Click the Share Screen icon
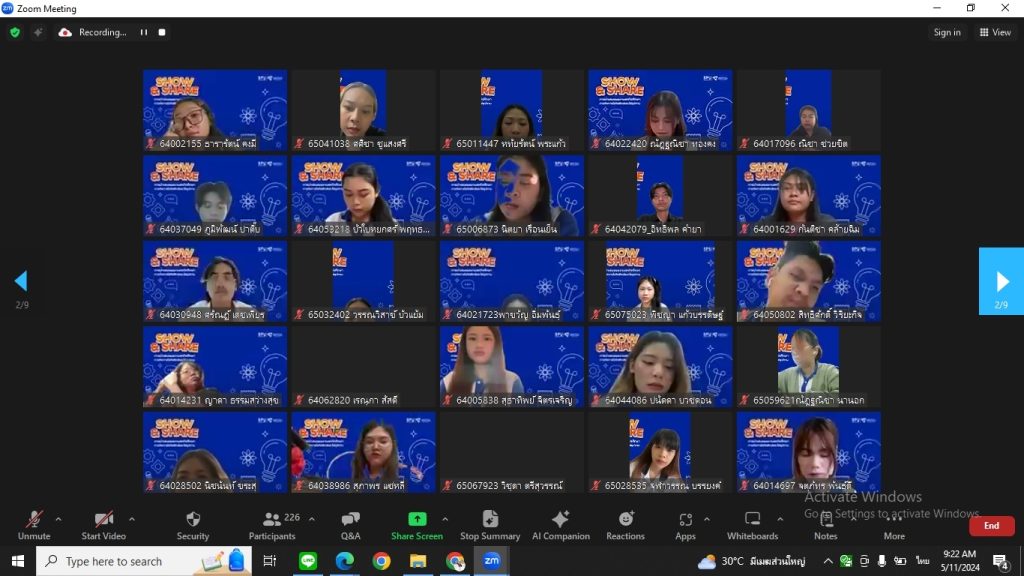Image resolution: width=1024 pixels, height=576 pixels. pyautogui.click(x=417, y=519)
